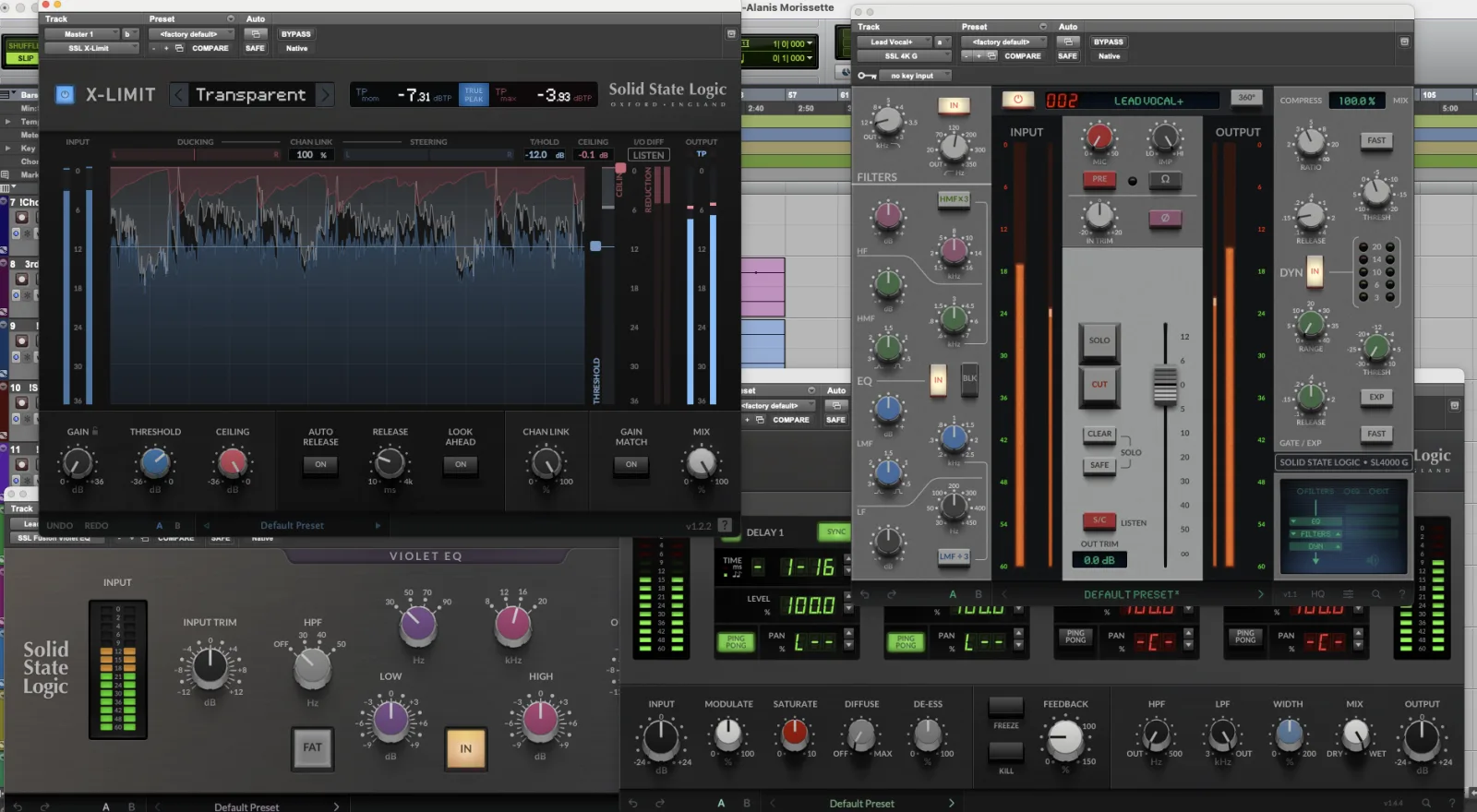The width and height of the screenshot is (1477, 812).
Task: Open the SSL X-Limit plugin selector dropdown
Action: point(91,48)
